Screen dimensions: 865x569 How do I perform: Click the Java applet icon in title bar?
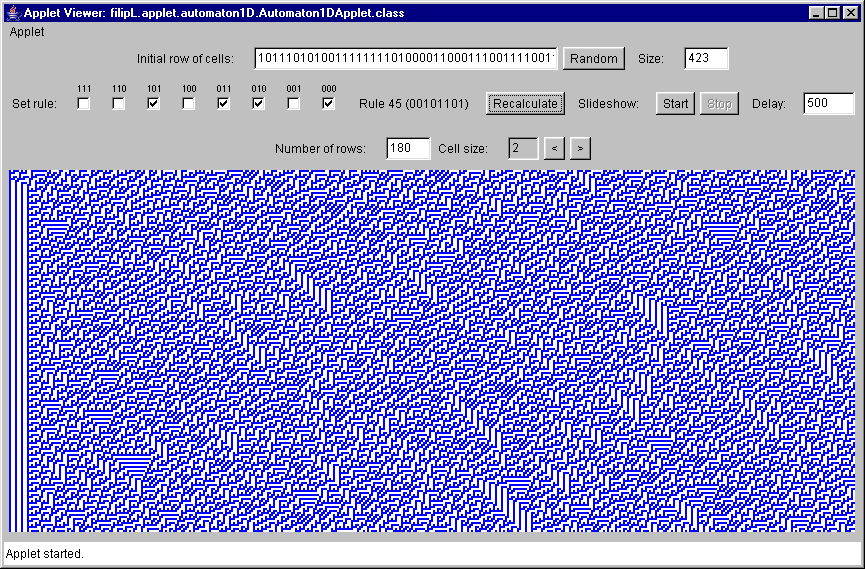12,12
